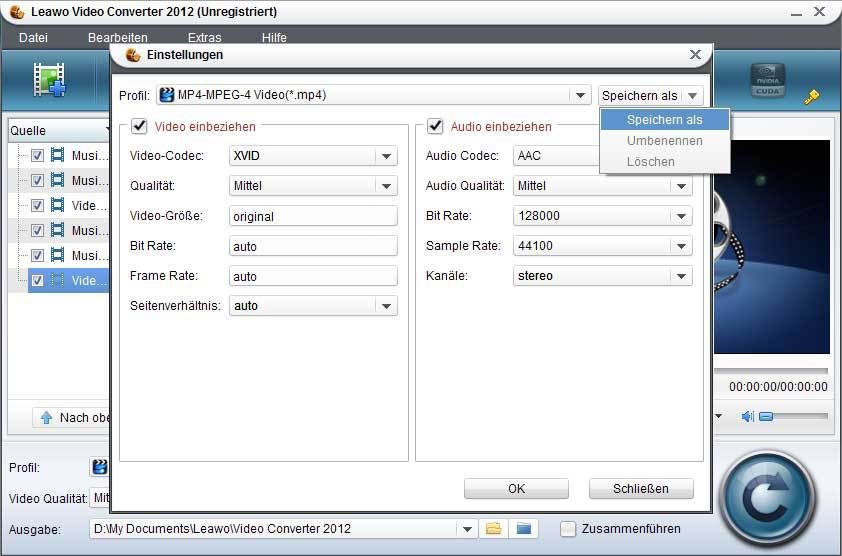Click the Schließen button
Image resolution: width=842 pixels, height=556 pixels.
641,489
